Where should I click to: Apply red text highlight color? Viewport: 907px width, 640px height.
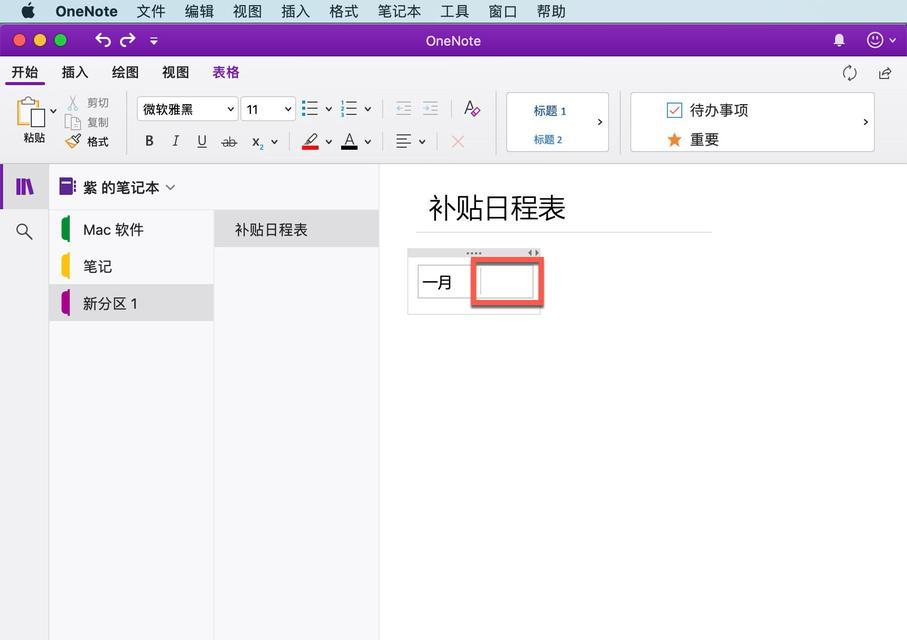[310, 141]
